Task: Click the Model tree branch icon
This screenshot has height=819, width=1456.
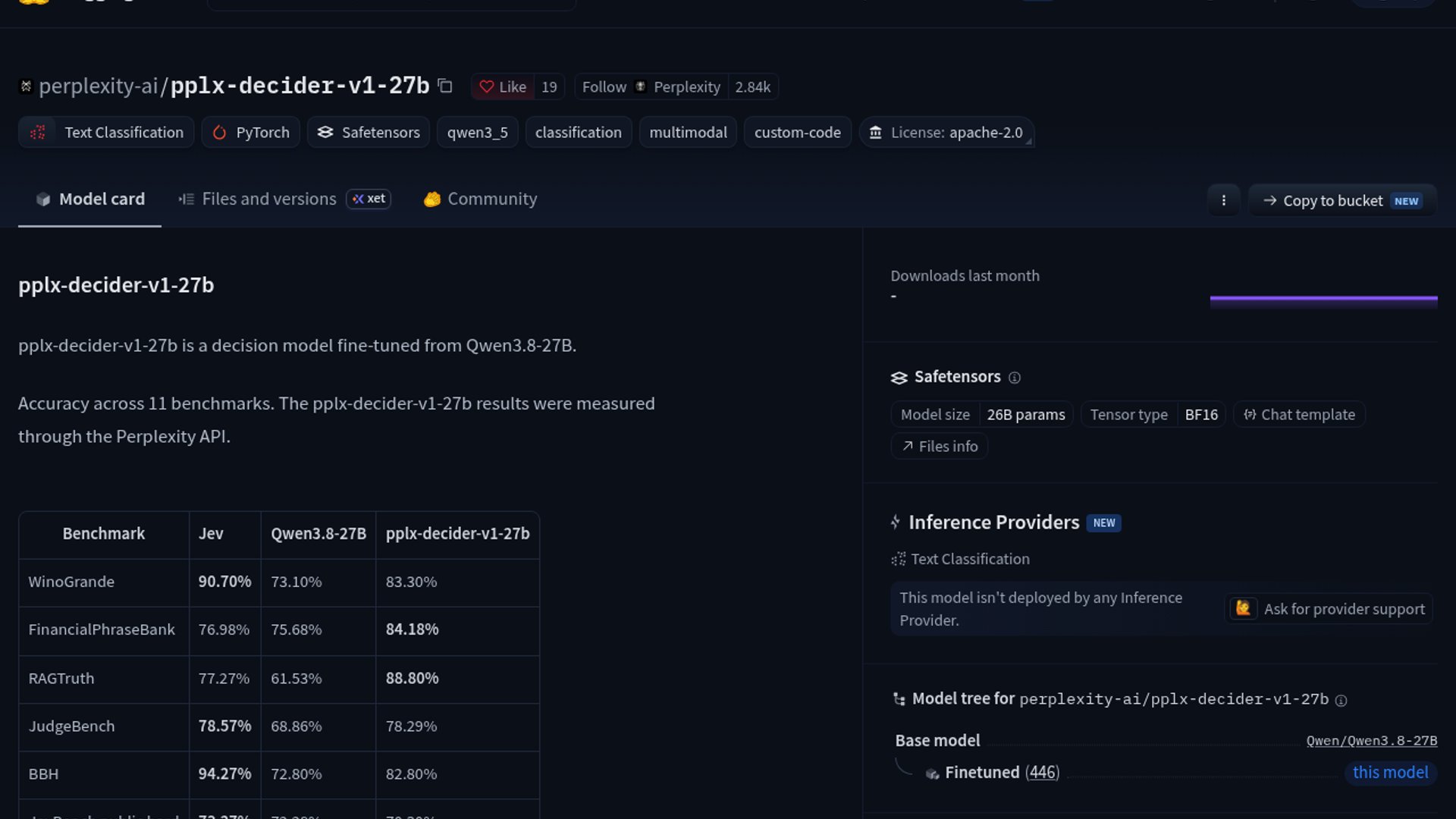Action: point(899,699)
